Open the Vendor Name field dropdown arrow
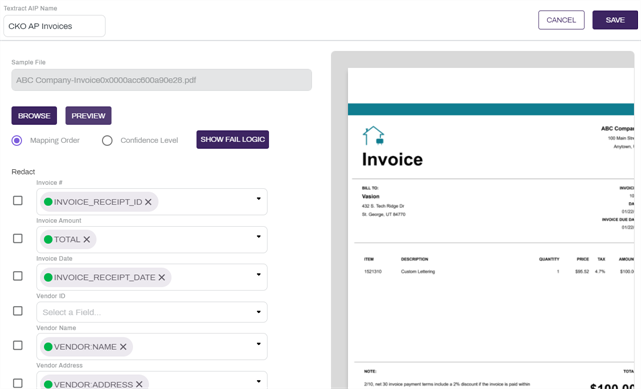641x389 pixels. pyautogui.click(x=258, y=344)
